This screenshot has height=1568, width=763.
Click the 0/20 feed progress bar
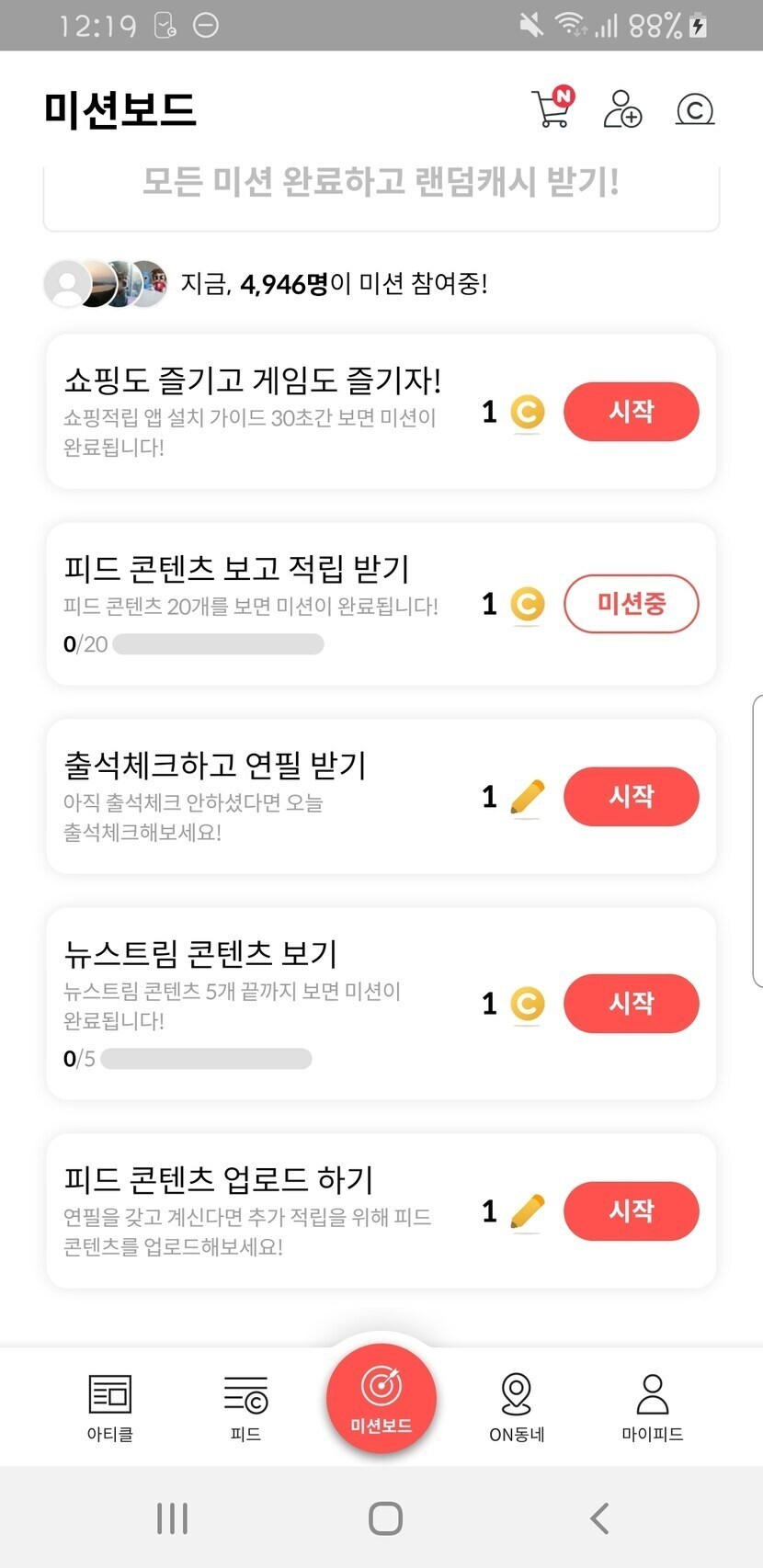pos(218,644)
